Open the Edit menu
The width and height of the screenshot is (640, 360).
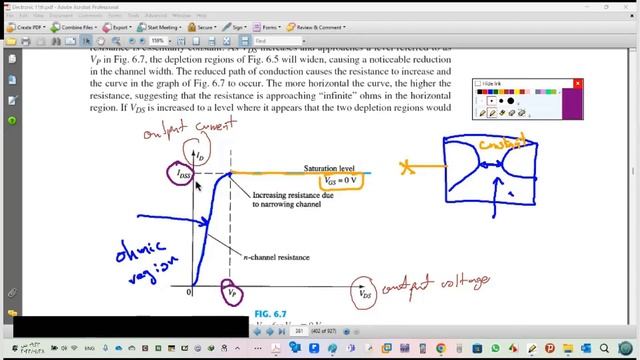click(23, 16)
